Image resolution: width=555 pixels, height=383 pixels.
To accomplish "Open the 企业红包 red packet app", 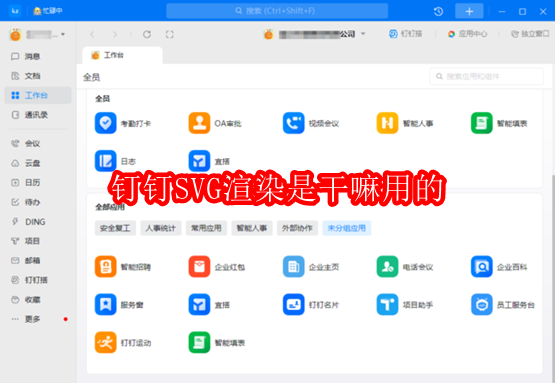I will 217,267.
